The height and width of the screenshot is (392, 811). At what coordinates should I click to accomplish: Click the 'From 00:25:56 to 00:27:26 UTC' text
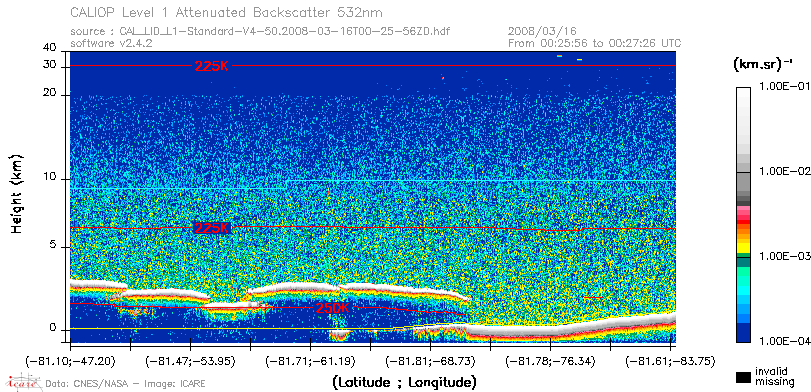pyautogui.click(x=595, y=43)
